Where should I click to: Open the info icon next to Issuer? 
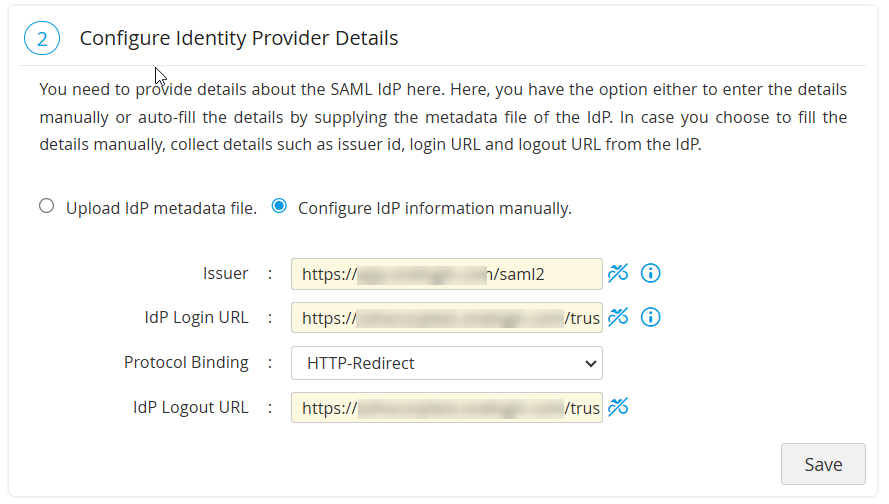click(651, 273)
